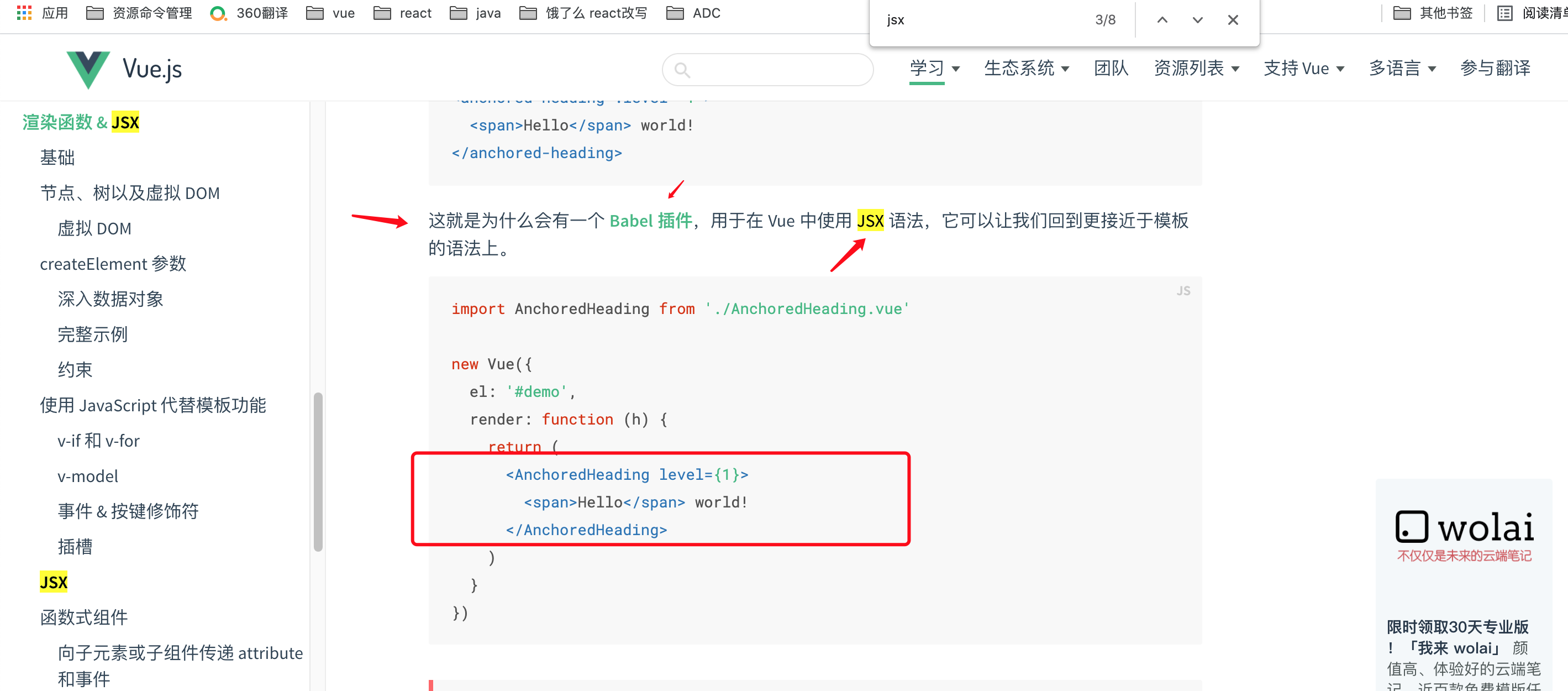Screen dimensions: 1568x691
Task: Expand the 多语言 dropdown menu
Action: pos(1402,68)
